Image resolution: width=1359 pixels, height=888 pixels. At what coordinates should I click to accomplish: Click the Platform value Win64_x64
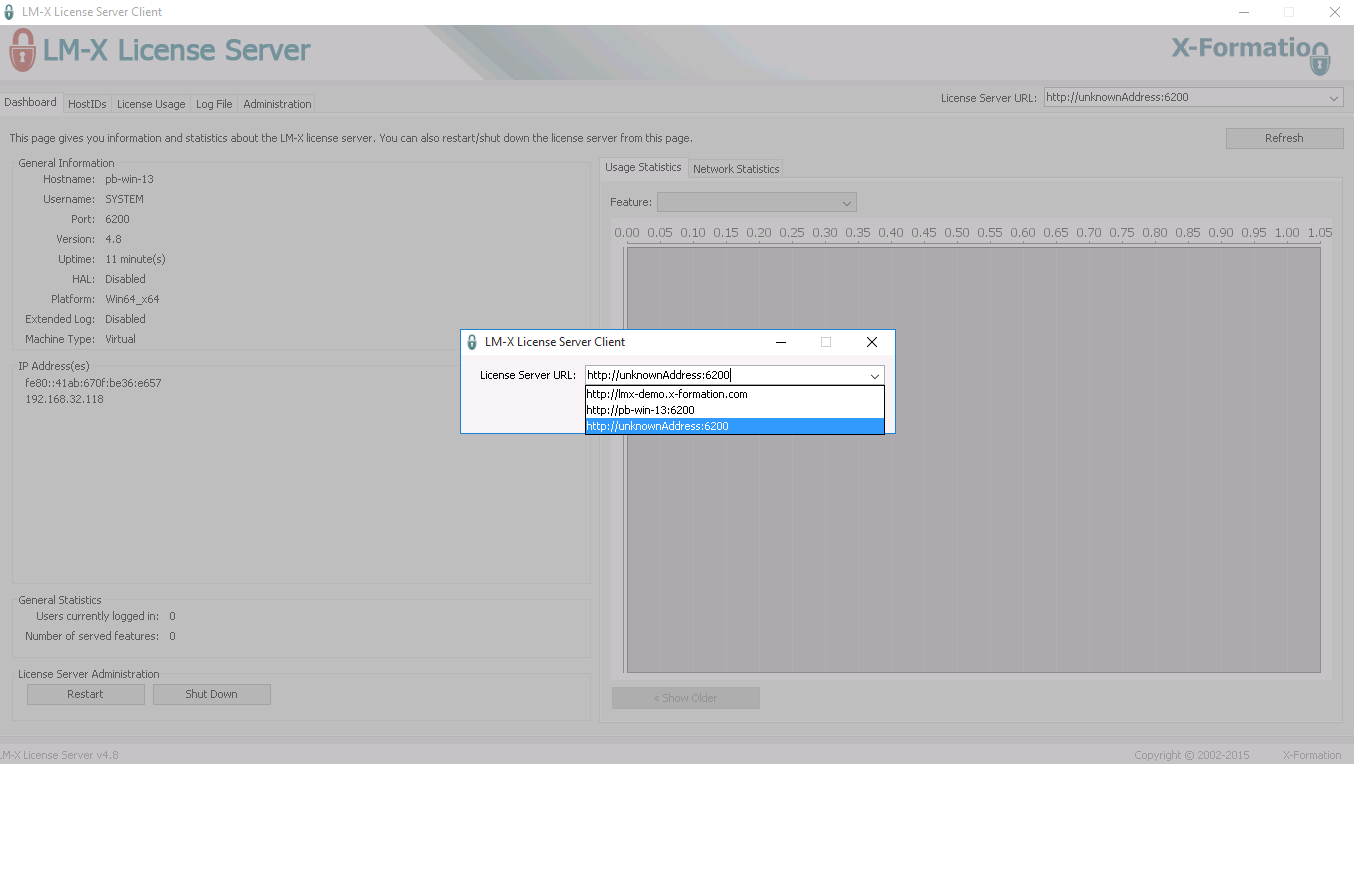pyautogui.click(x=132, y=299)
